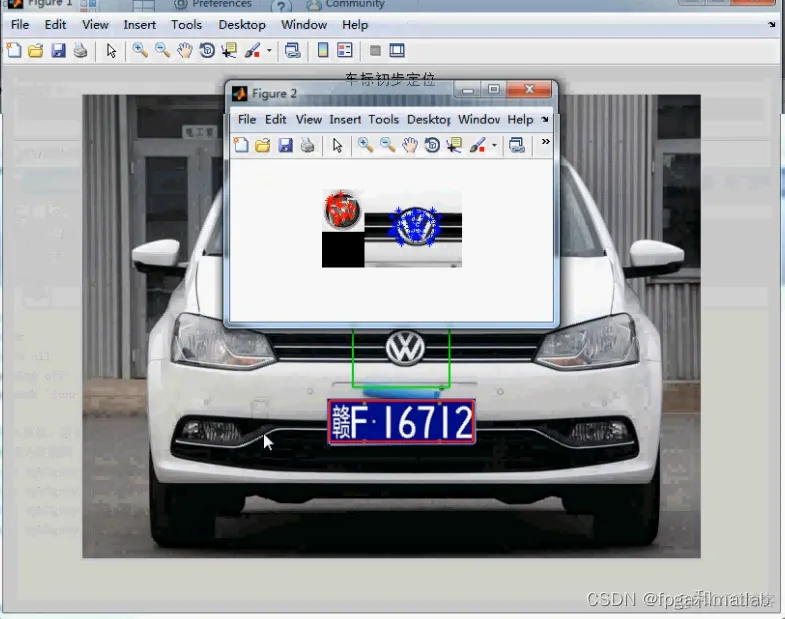
Task: Close the Figure 2 window
Action: (x=529, y=90)
